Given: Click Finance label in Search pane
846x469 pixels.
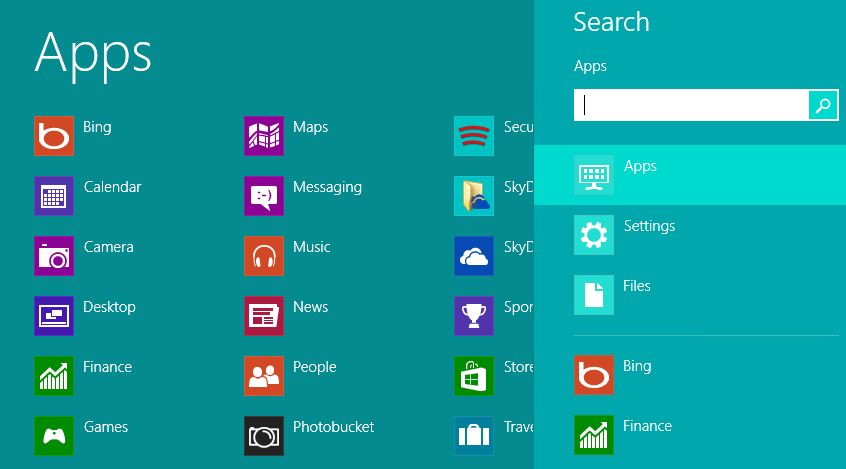Looking at the screenshot, I should coord(647,426).
